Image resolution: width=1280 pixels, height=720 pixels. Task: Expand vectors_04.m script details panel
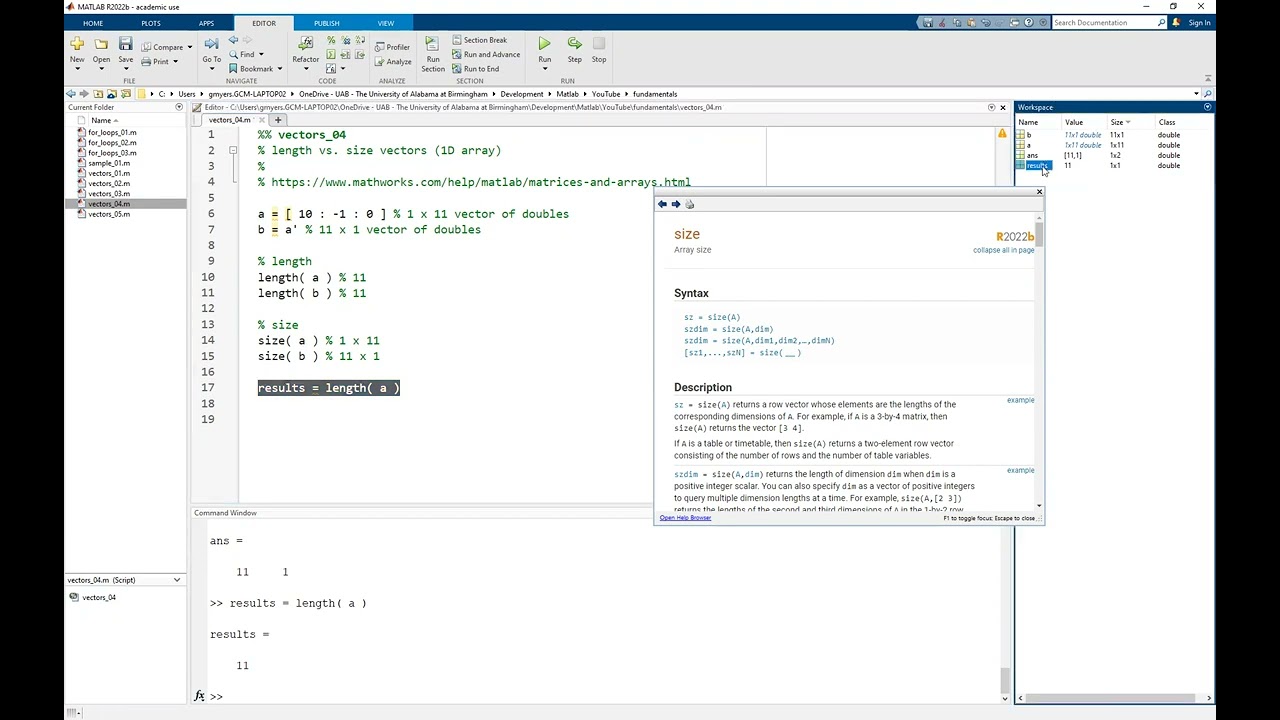[x=177, y=580]
